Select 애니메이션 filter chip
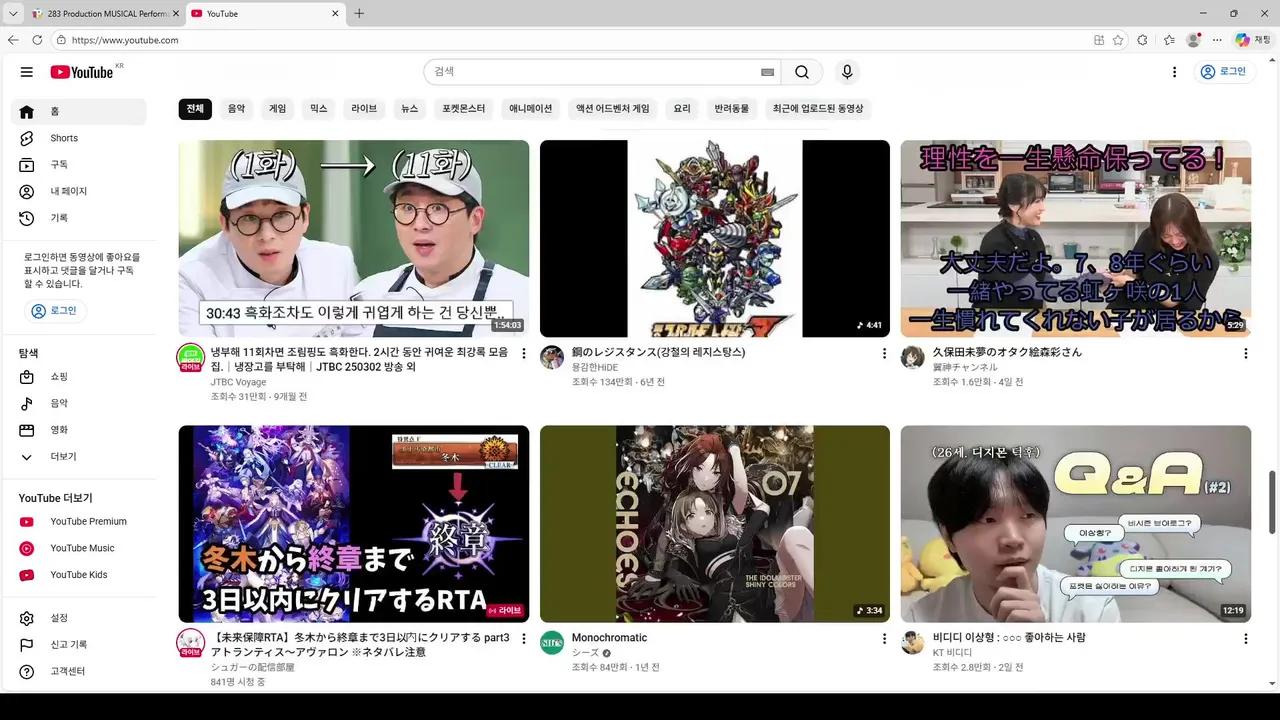 click(531, 108)
